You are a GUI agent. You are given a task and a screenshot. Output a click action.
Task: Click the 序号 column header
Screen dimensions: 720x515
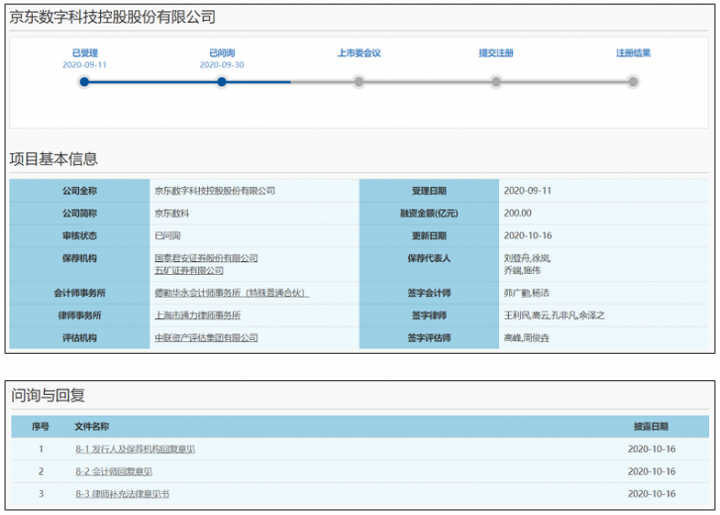[40, 426]
